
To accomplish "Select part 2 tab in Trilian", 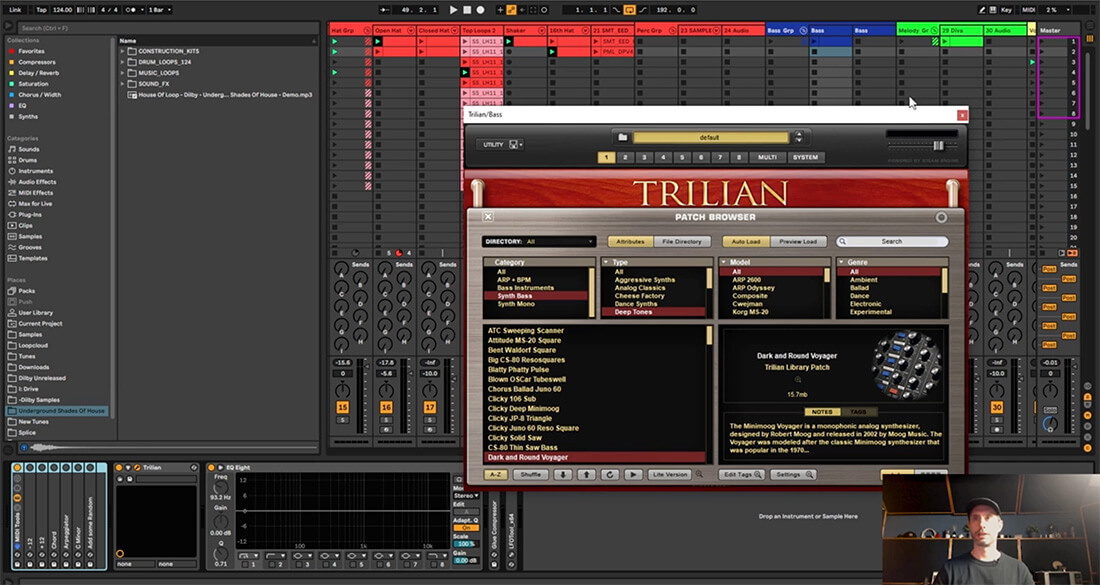I will (x=625, y=158).
